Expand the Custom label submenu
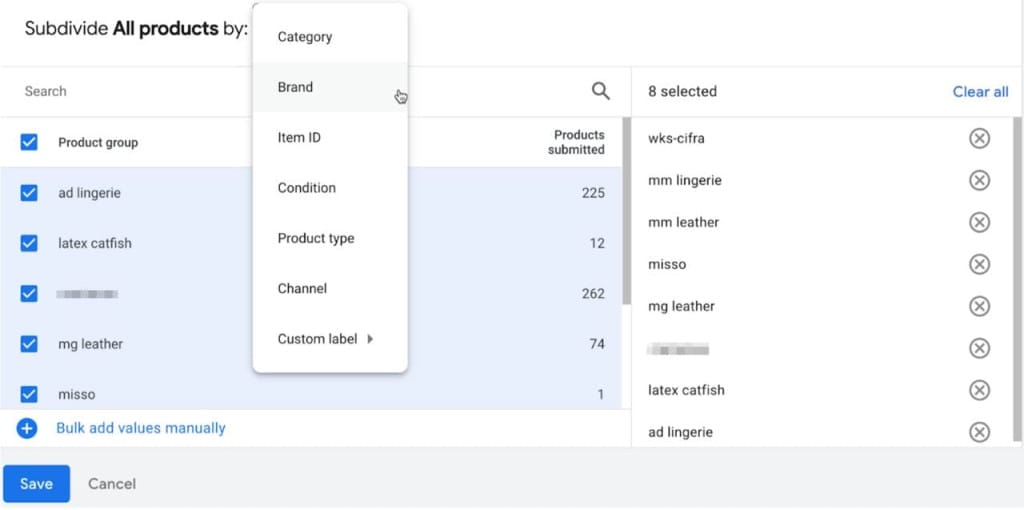This screenshot has width=1024, height=510. 325,339
